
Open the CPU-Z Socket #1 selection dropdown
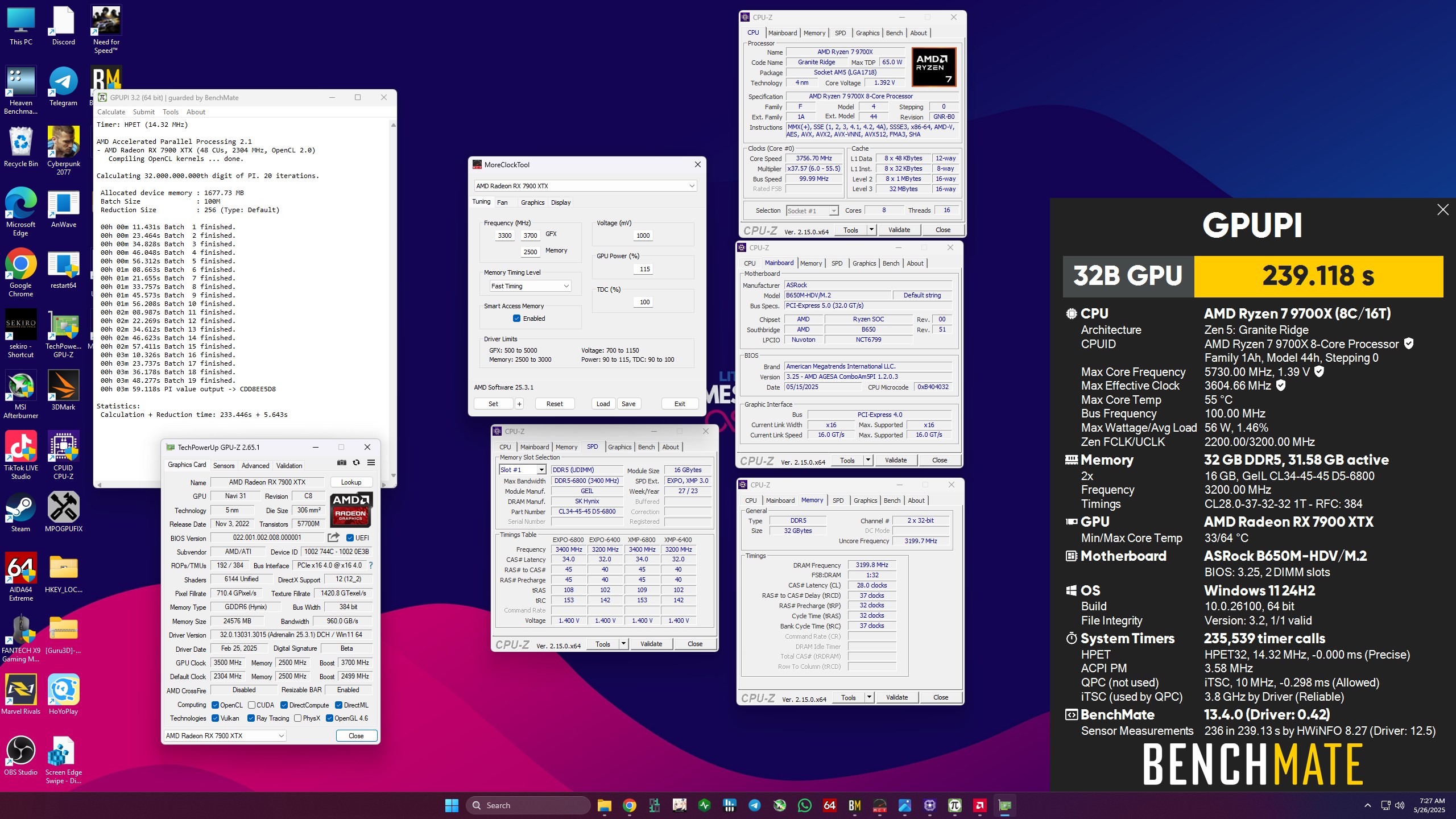(812, 210)
